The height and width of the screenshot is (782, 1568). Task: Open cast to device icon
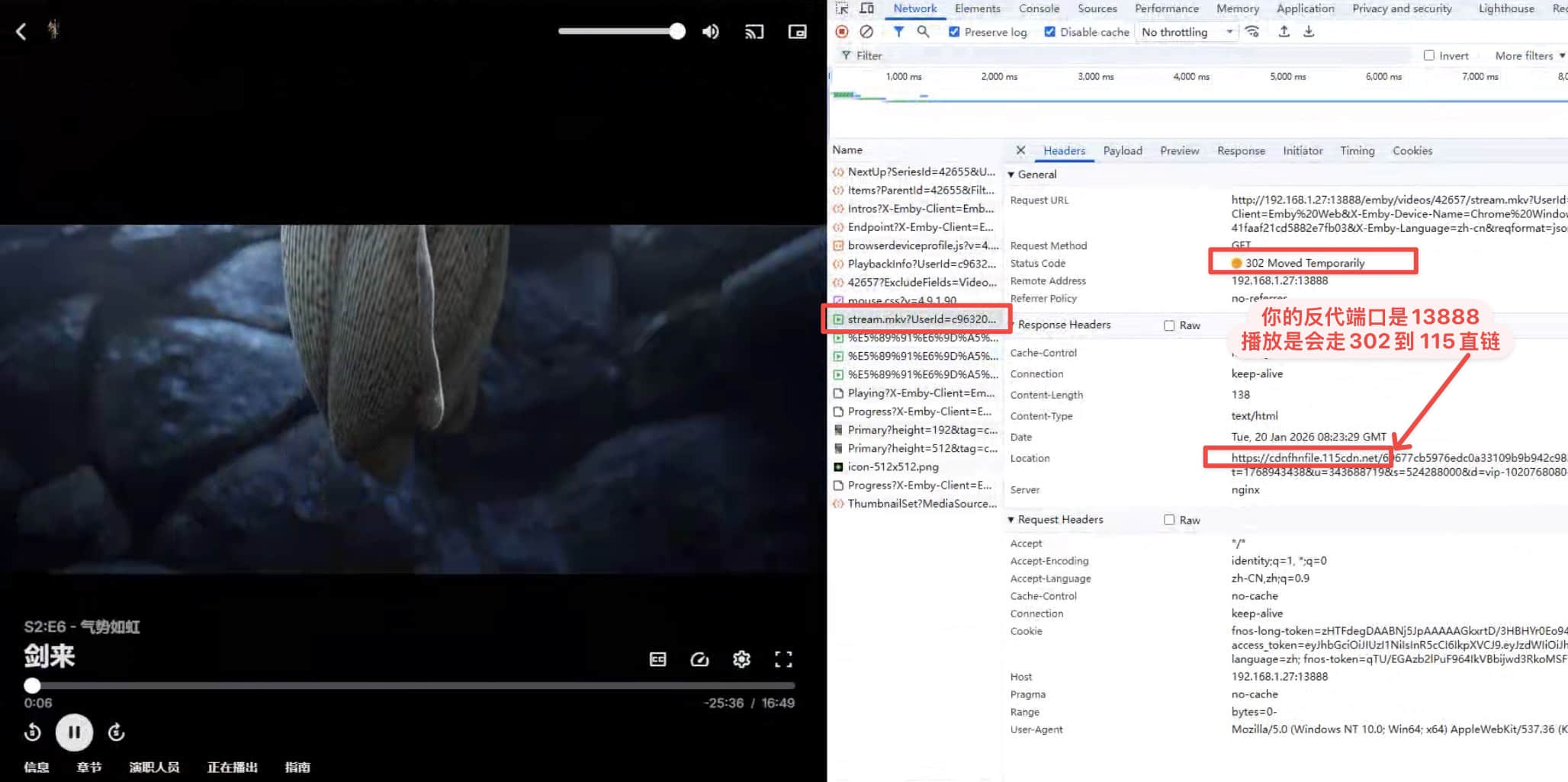pyautogui.click(x=753, y=31)
